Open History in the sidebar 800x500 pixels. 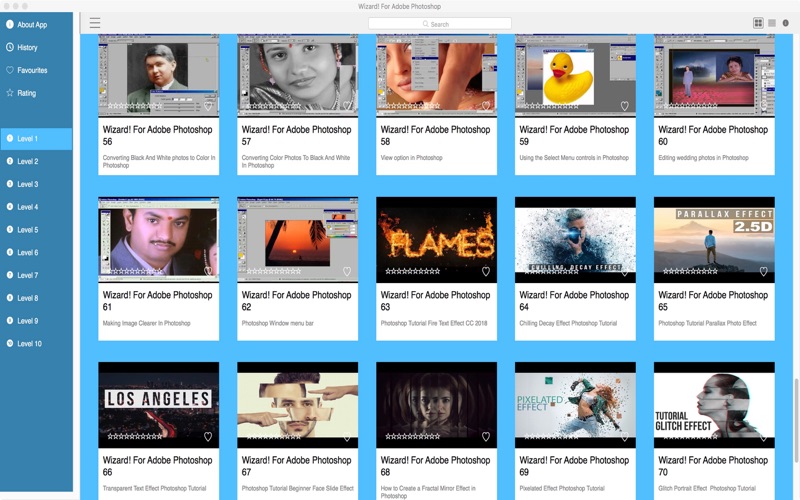[x=22, y=47]
